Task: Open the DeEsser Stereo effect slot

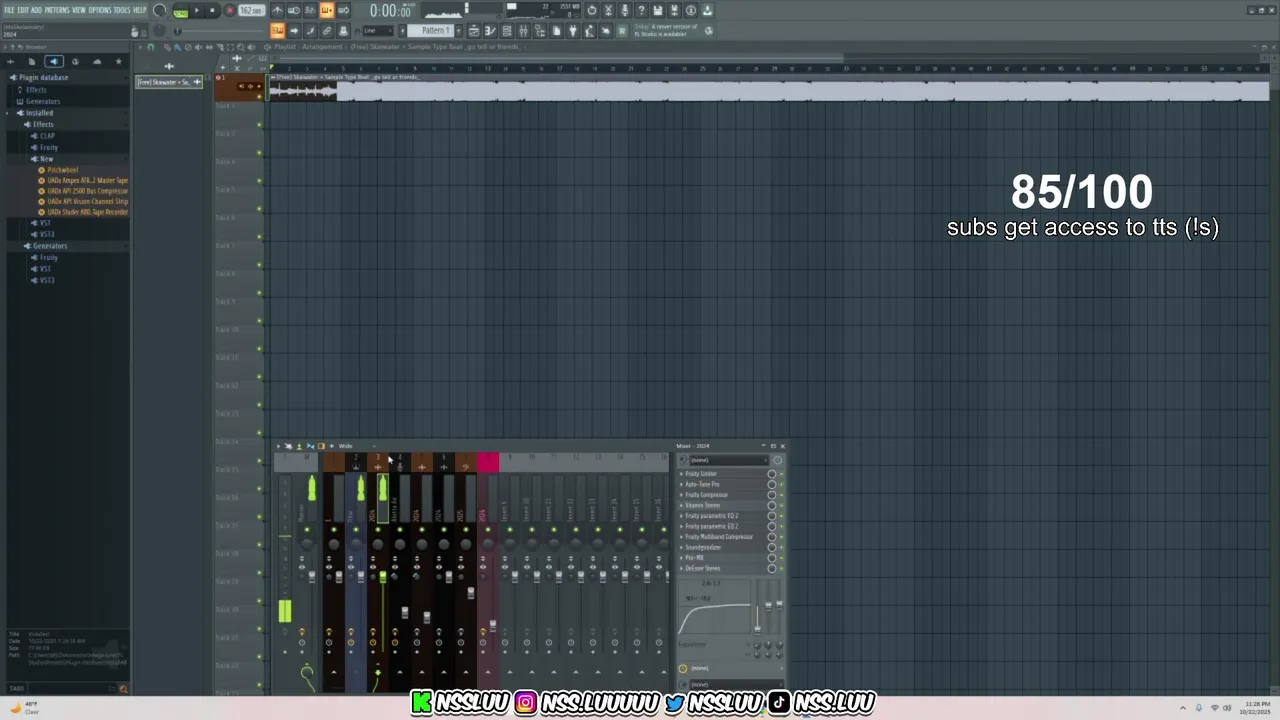Action: point(702,568)
